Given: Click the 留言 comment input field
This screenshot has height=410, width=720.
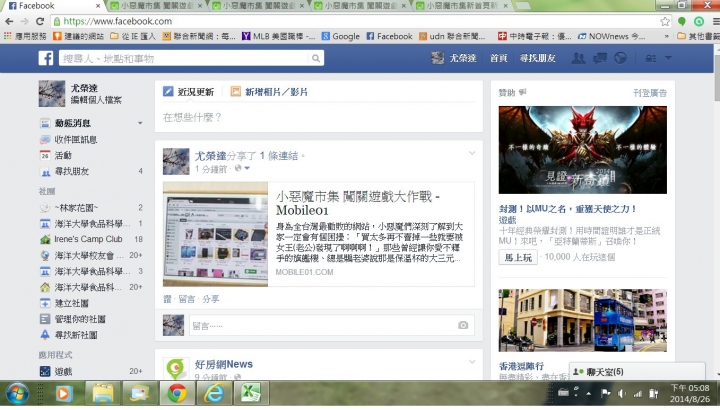Looking at the screenshot, I should pyautogui.click(x=323, y=326).
